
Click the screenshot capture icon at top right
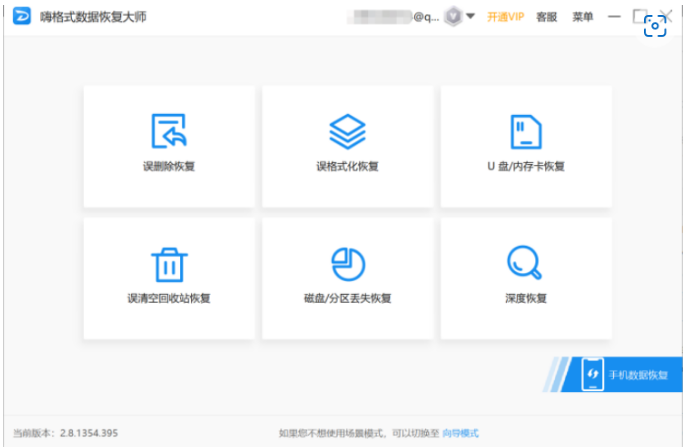(655, 27)
